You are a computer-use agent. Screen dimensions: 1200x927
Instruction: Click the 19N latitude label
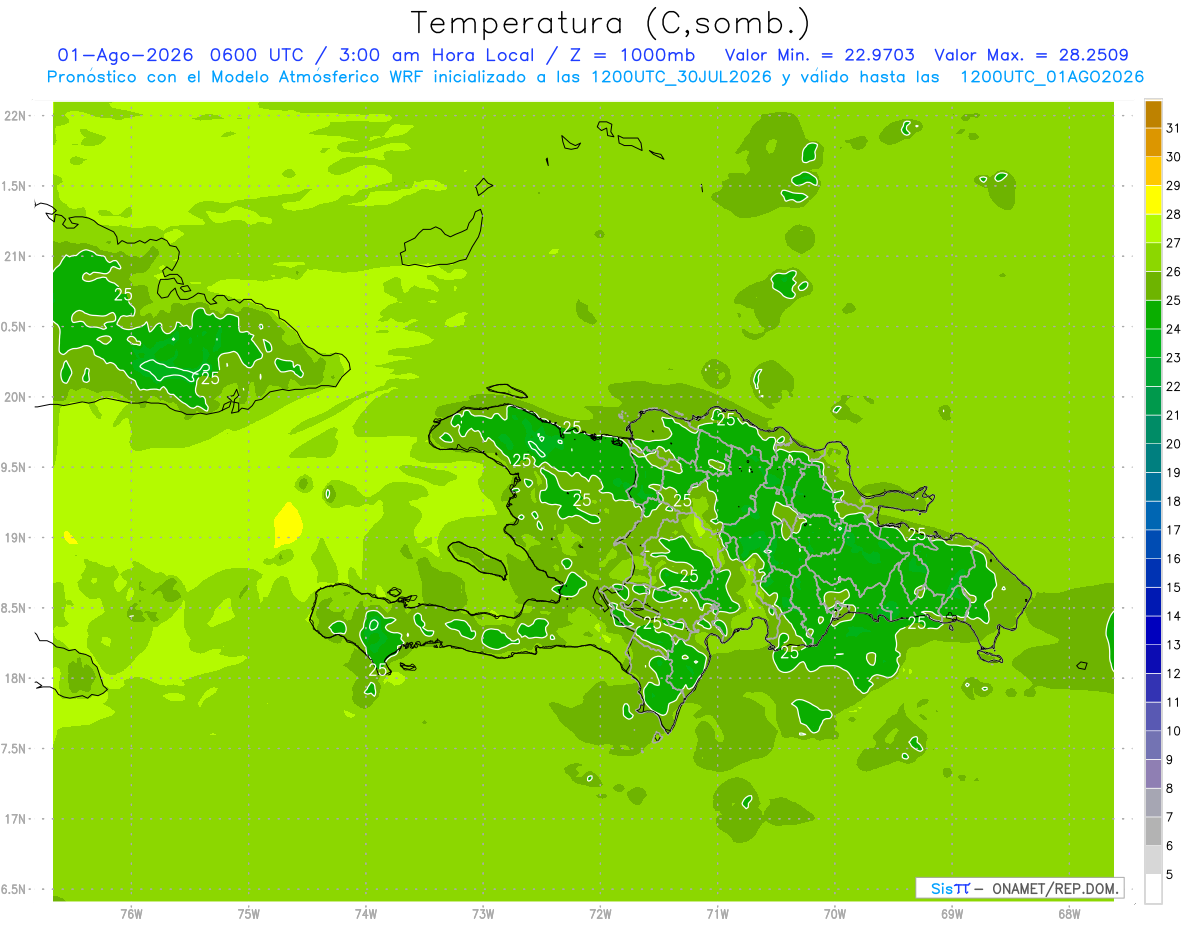[x=16, y=538]
